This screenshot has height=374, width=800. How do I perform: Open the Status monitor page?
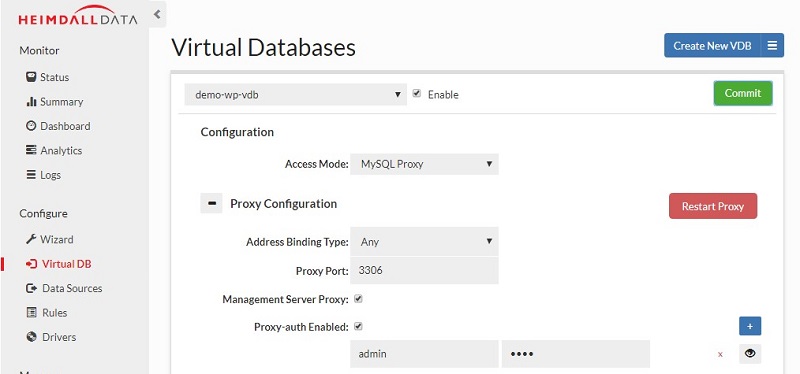click(x=47, y=77)
